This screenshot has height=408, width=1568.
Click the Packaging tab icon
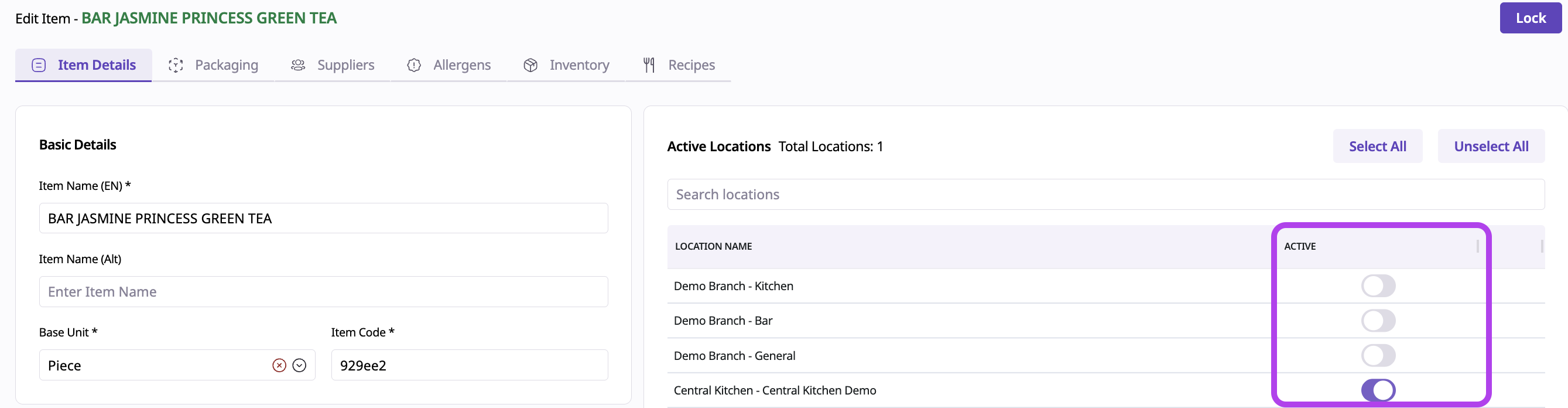point(176,65)
